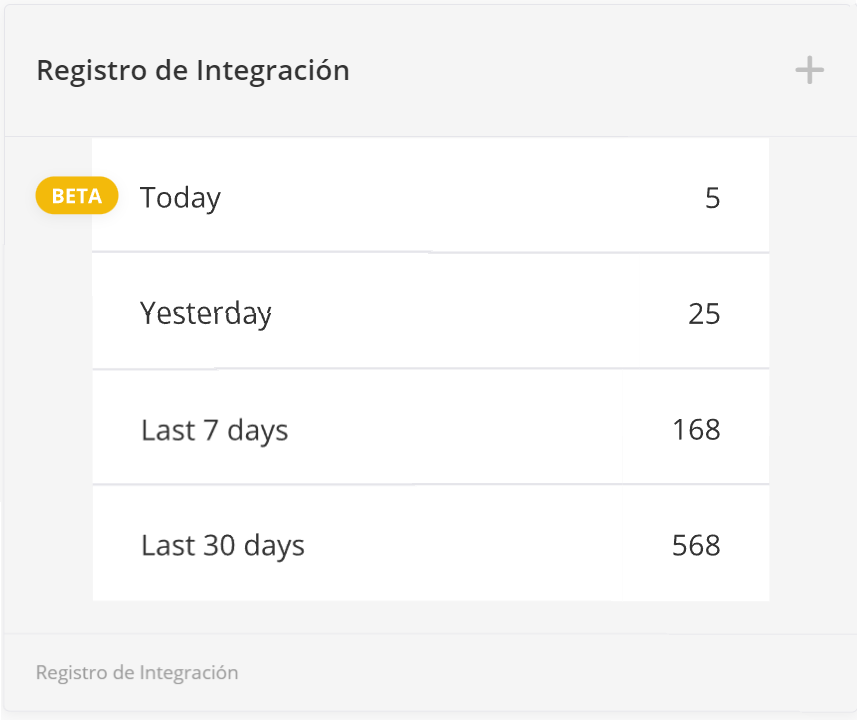This screenshot has width=857, height=720.
Task: Click the Last 30 days label
Action: (x=223, y=546)
